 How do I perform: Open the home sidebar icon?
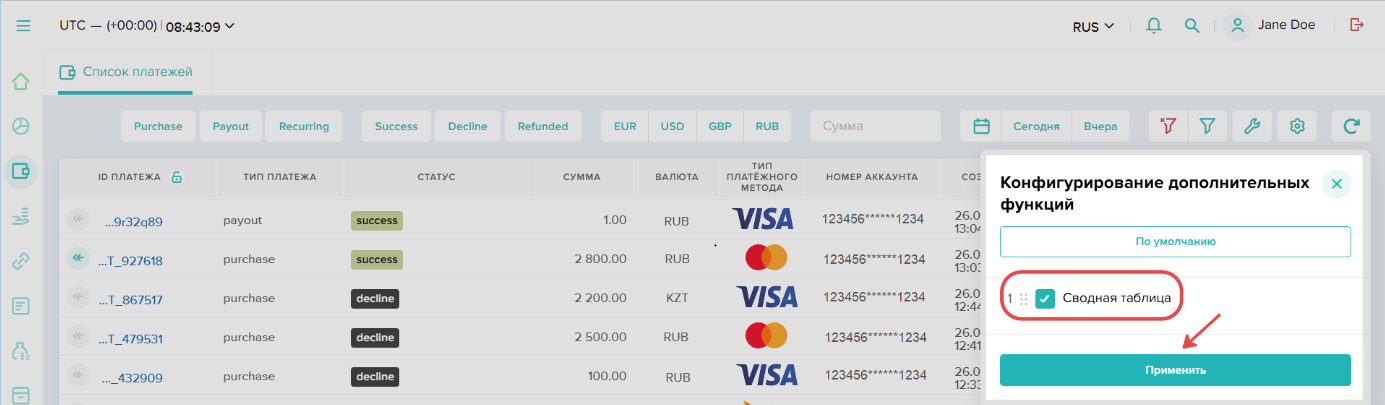click(x=21, y=82)
